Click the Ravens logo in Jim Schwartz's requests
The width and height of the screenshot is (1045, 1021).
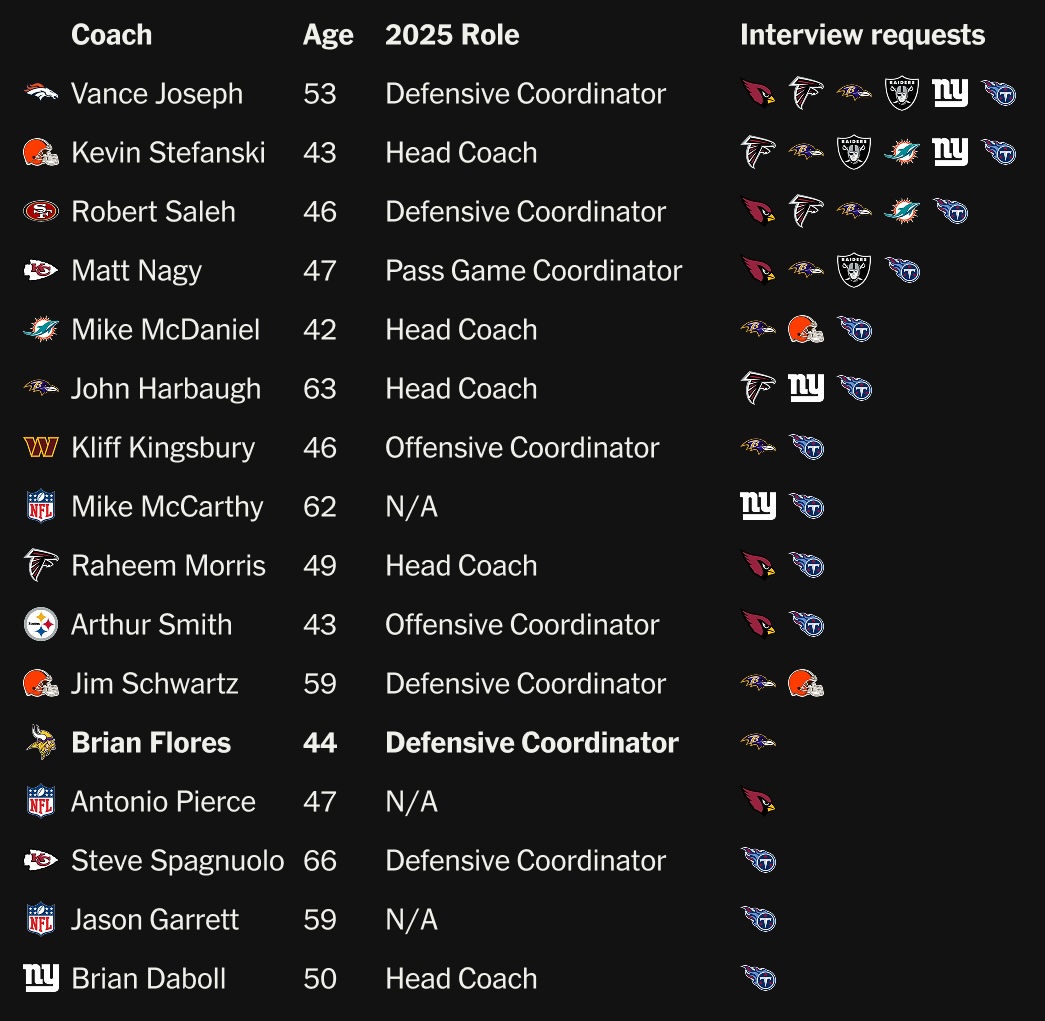point(758,684)
